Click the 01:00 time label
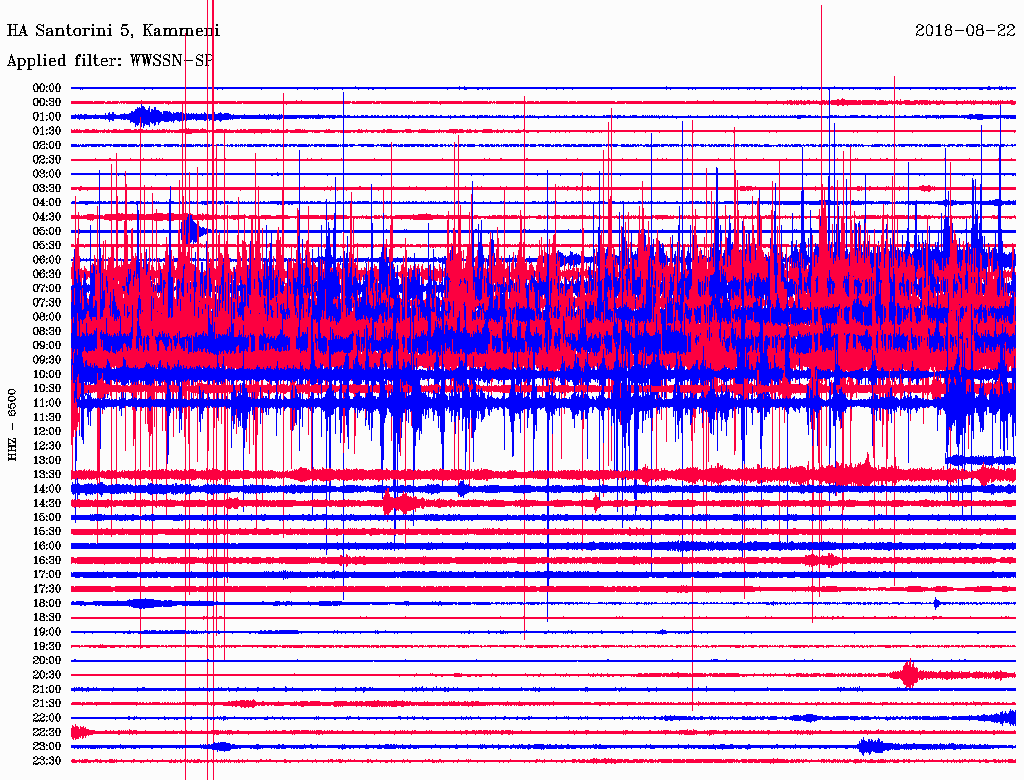The image size is (1024, 780). (x=47, y=117)
